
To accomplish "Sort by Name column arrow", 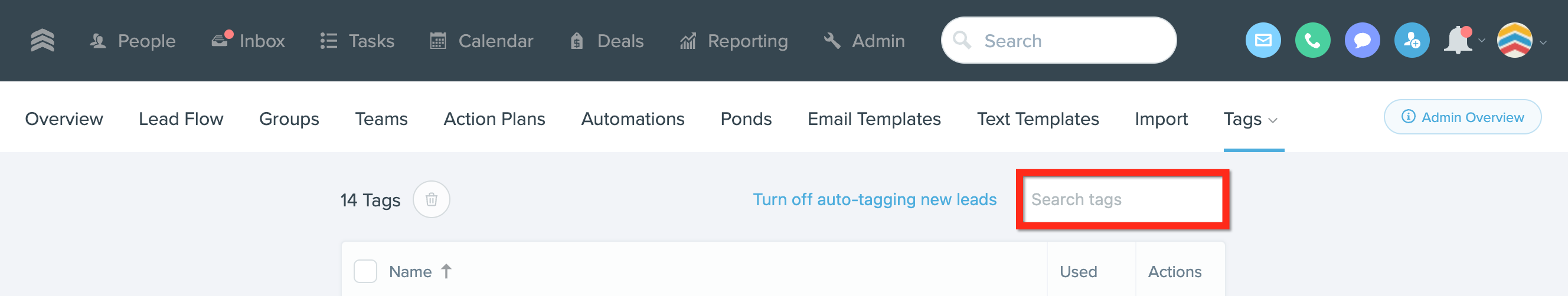I will [x=446, y=271].
